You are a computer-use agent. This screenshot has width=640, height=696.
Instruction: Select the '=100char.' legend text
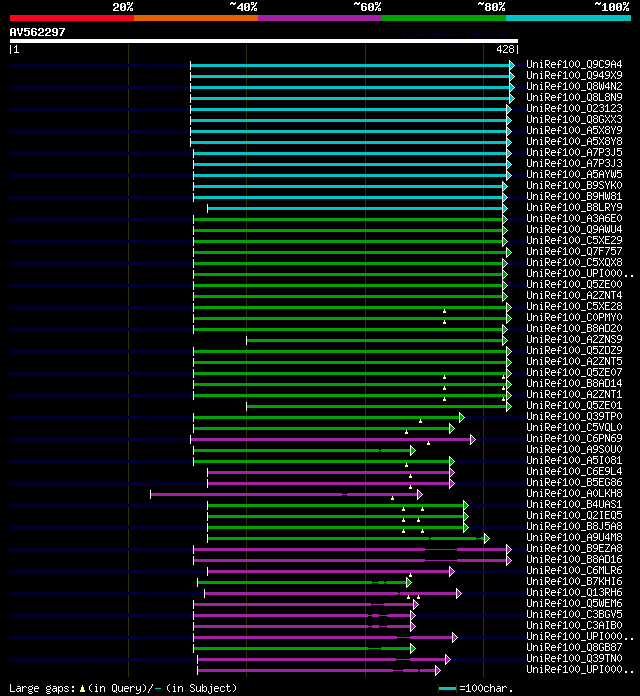pyautogui.click(x=486, y=688)
